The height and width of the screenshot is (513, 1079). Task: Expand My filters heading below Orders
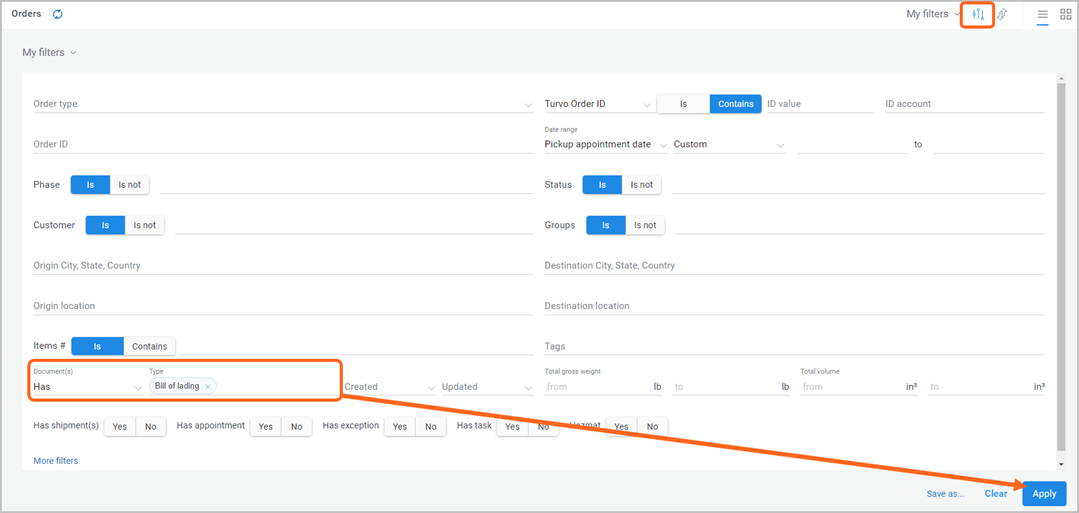[x=49, y=52]
